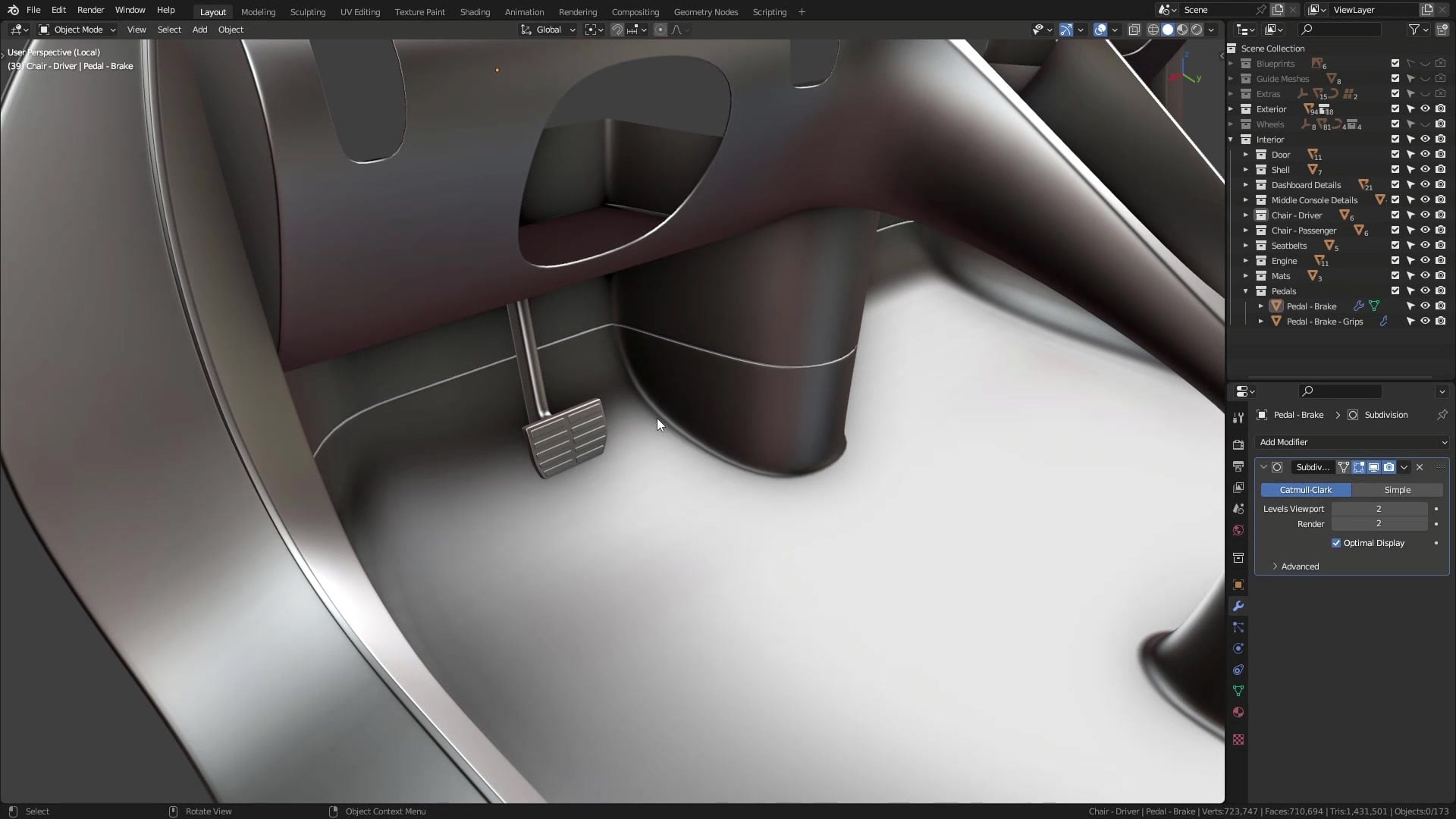Open the Collection properties tab

pyautogui.click(x=1238, y=557)
